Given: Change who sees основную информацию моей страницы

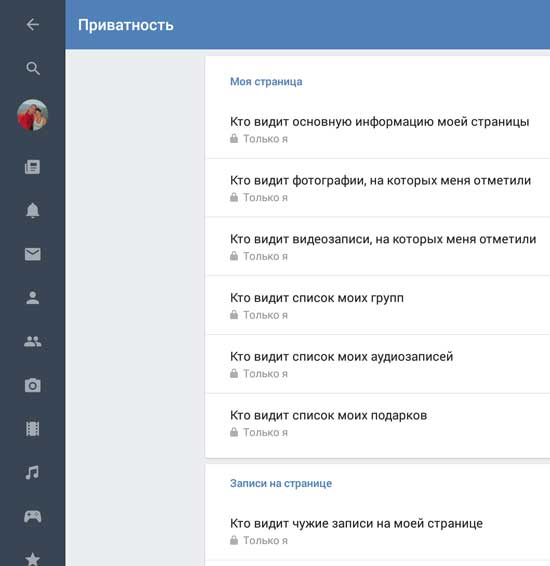Looking at the screenshot, I should 377,129.
